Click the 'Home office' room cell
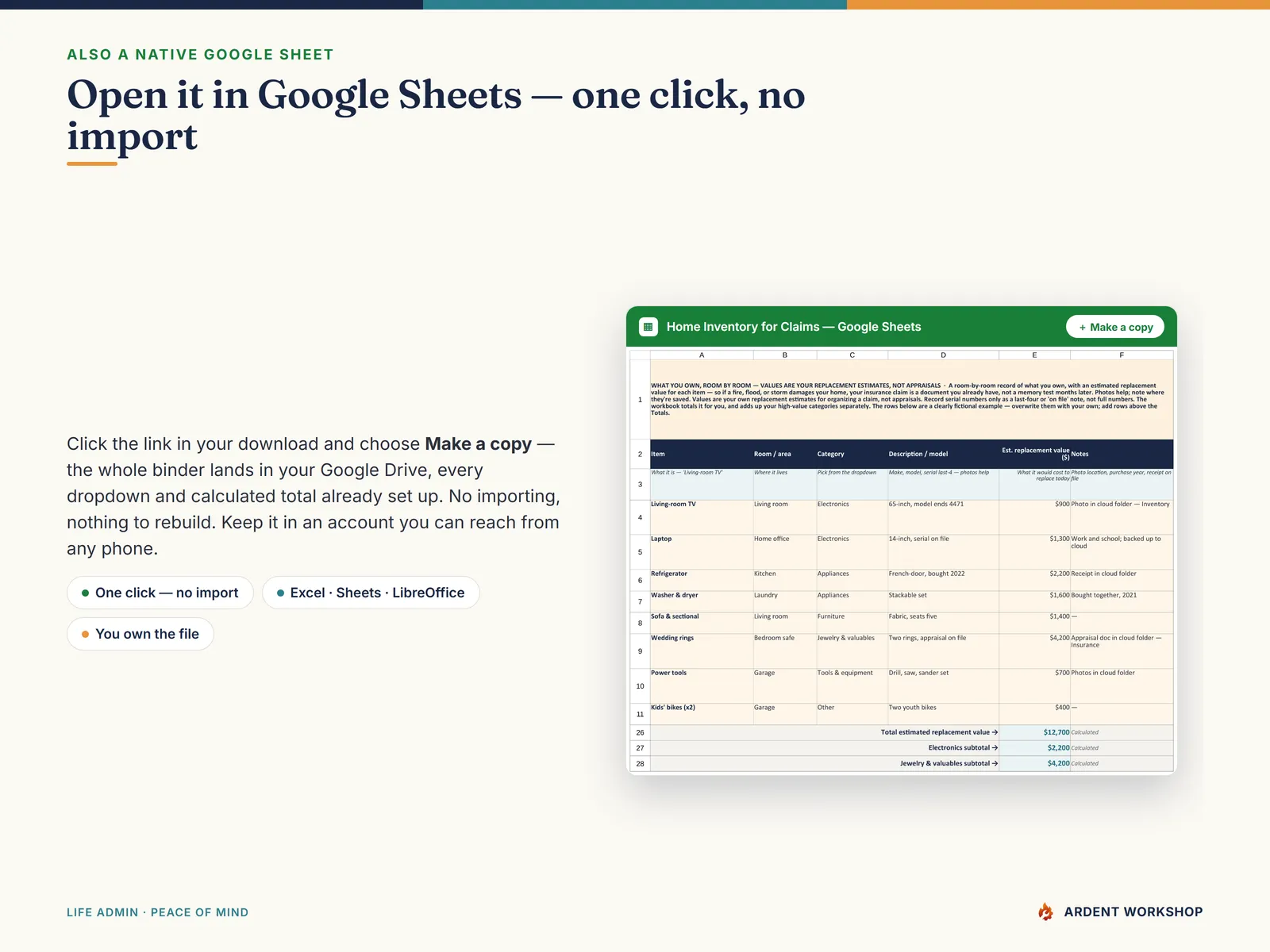 click(785, 552)
